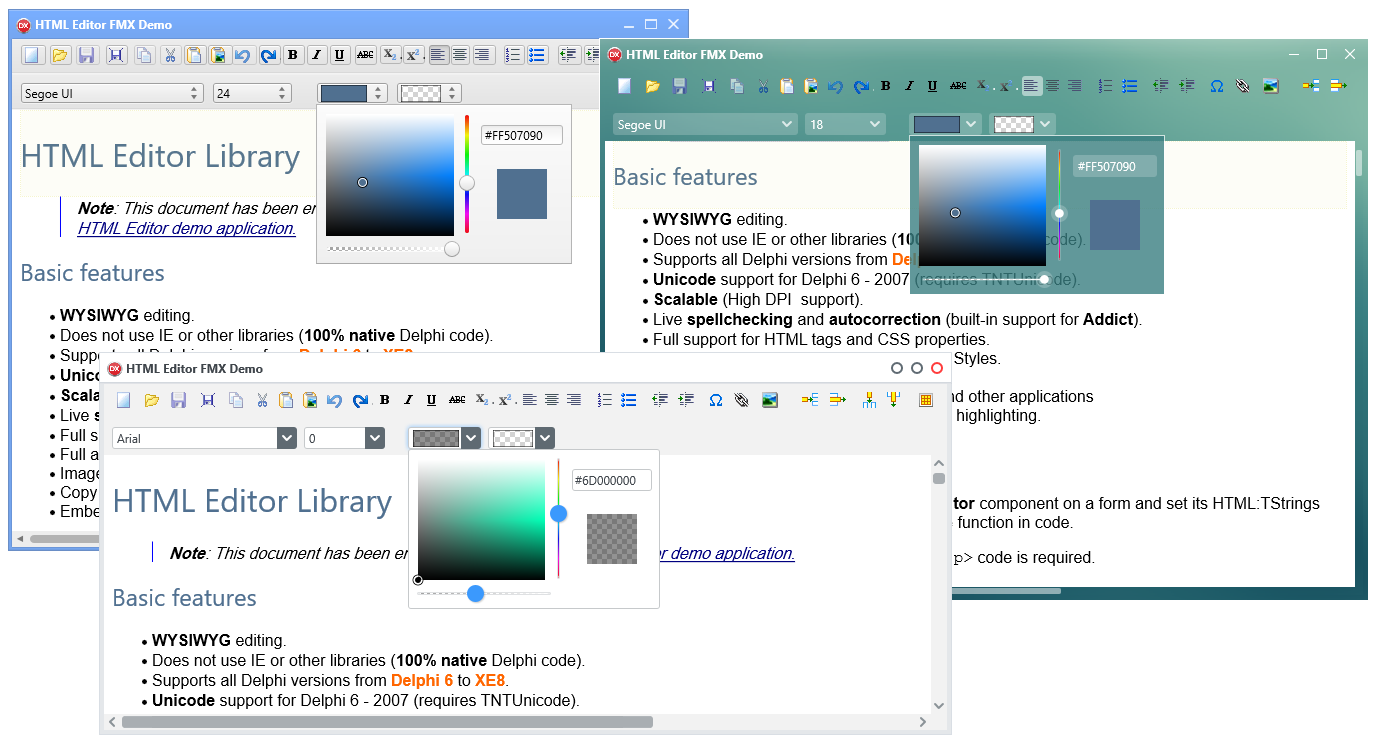Toggle Underline in front window toolbar
This screenshot has width=1377, height=742.
[431, 400]
